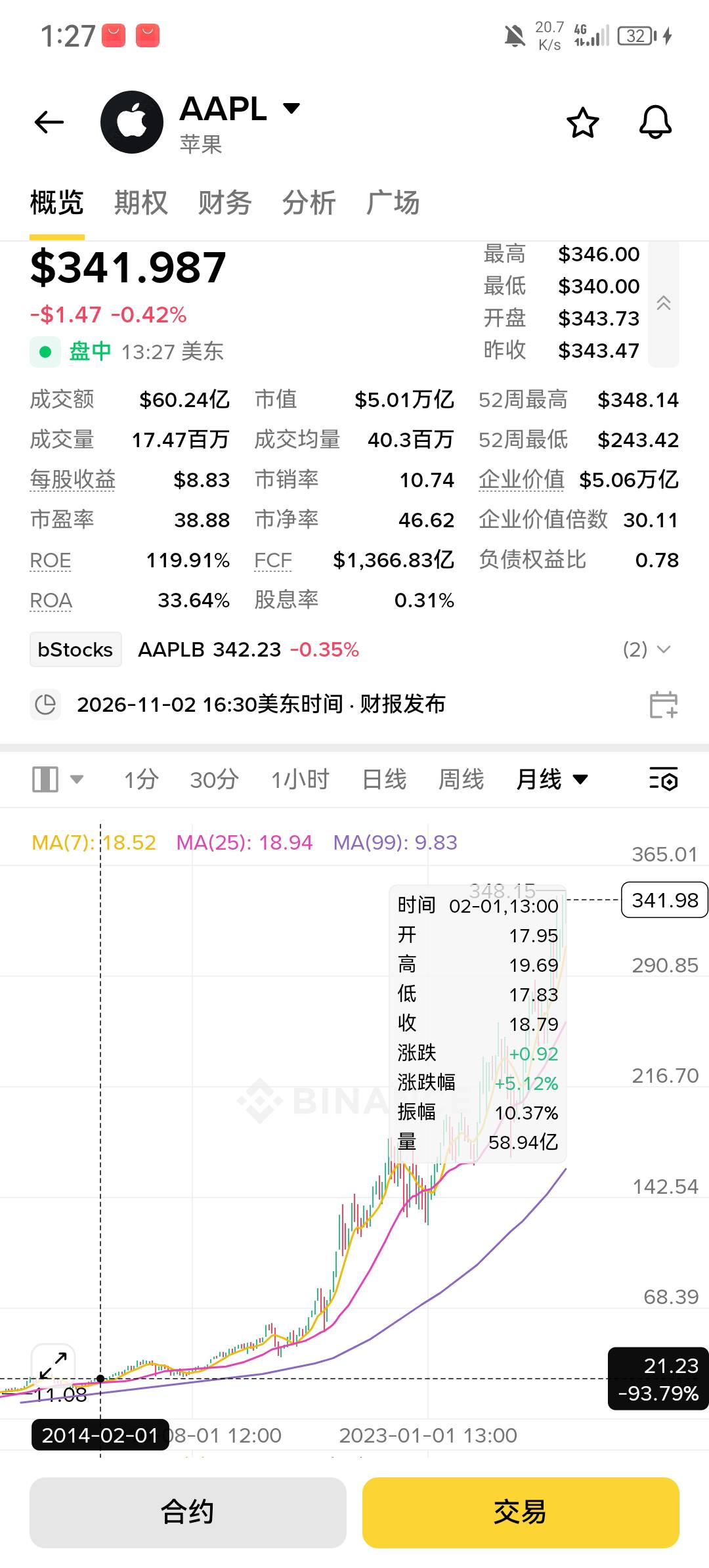
Task: Tap the 21.23 crosshair price label
Action: tap(658, 1379)
